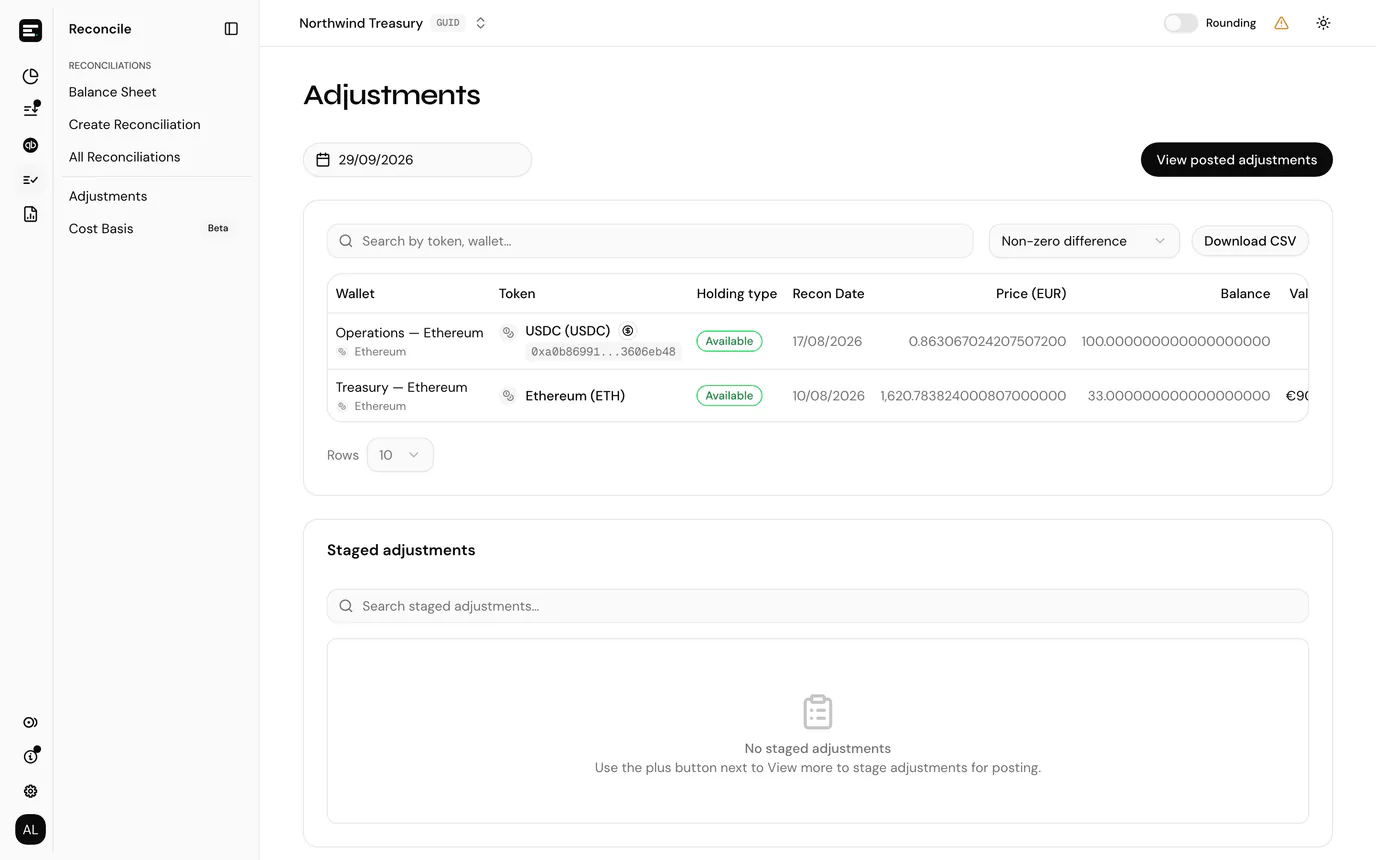1376x860 pixels.
Task: Open the sorted-list icon with notification dot
Action: [x=30, y=110]
